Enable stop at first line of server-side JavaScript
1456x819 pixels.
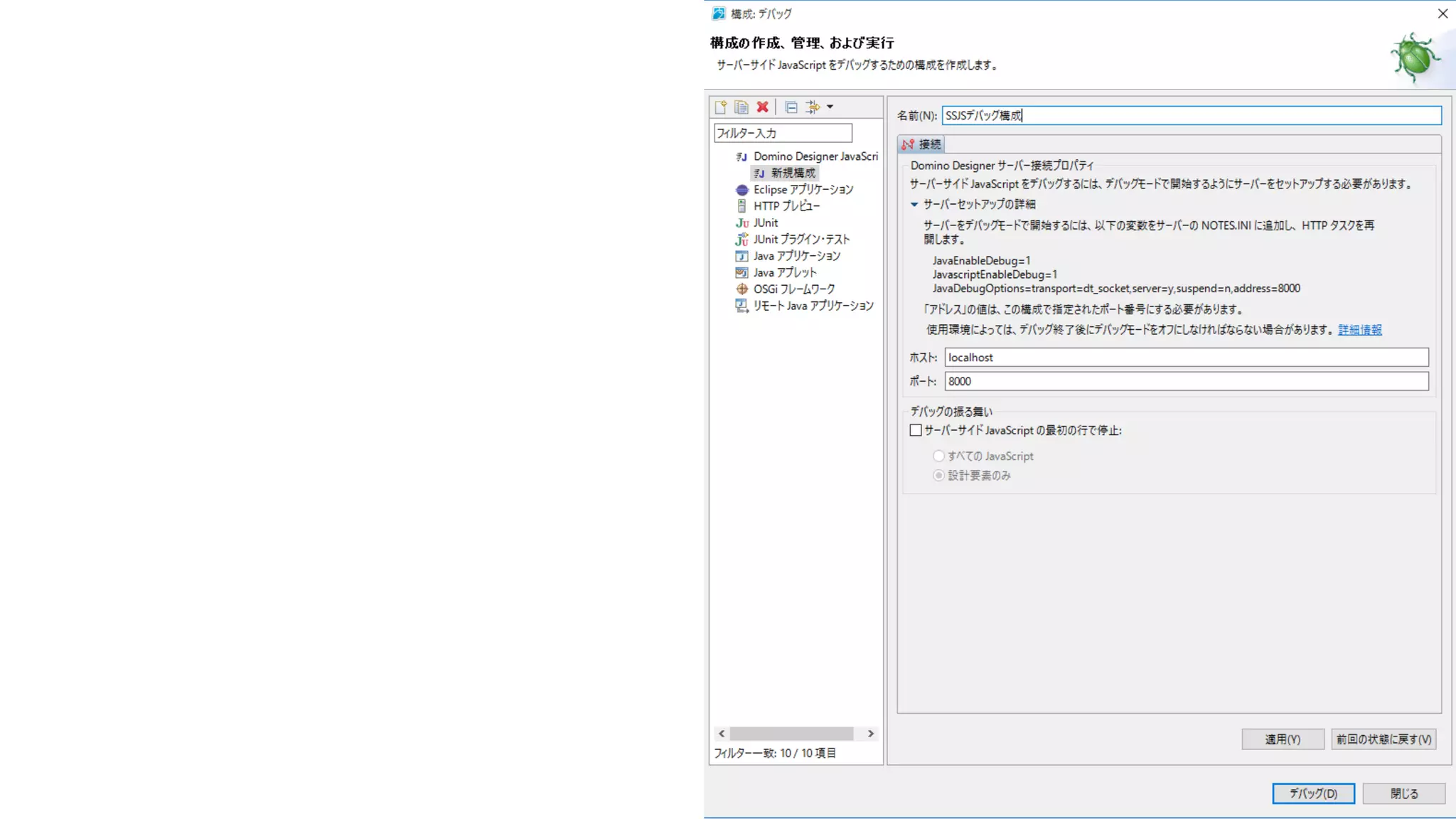[916, 430]
